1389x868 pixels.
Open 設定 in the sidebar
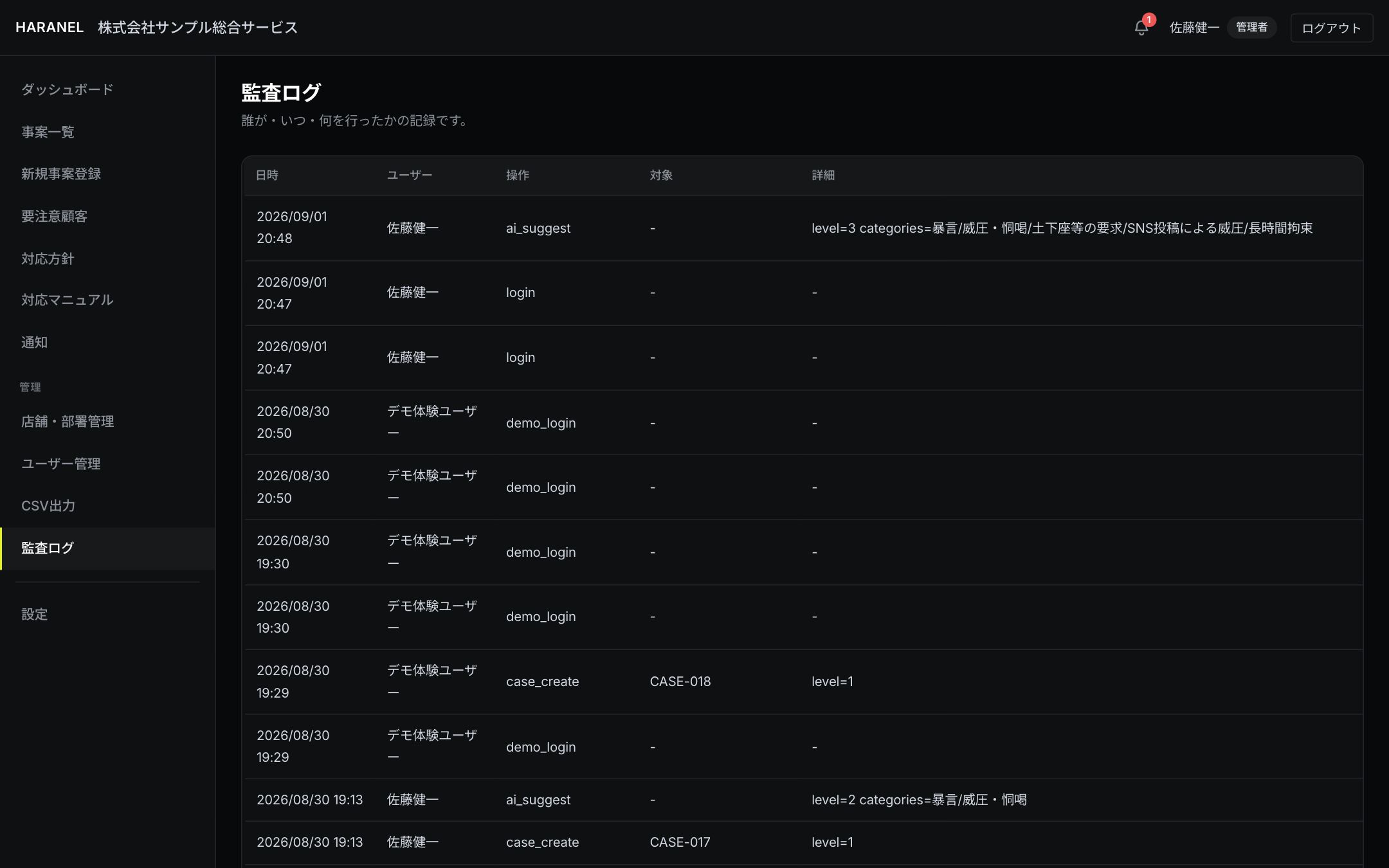pyautogui.click(x=35, y=614)
